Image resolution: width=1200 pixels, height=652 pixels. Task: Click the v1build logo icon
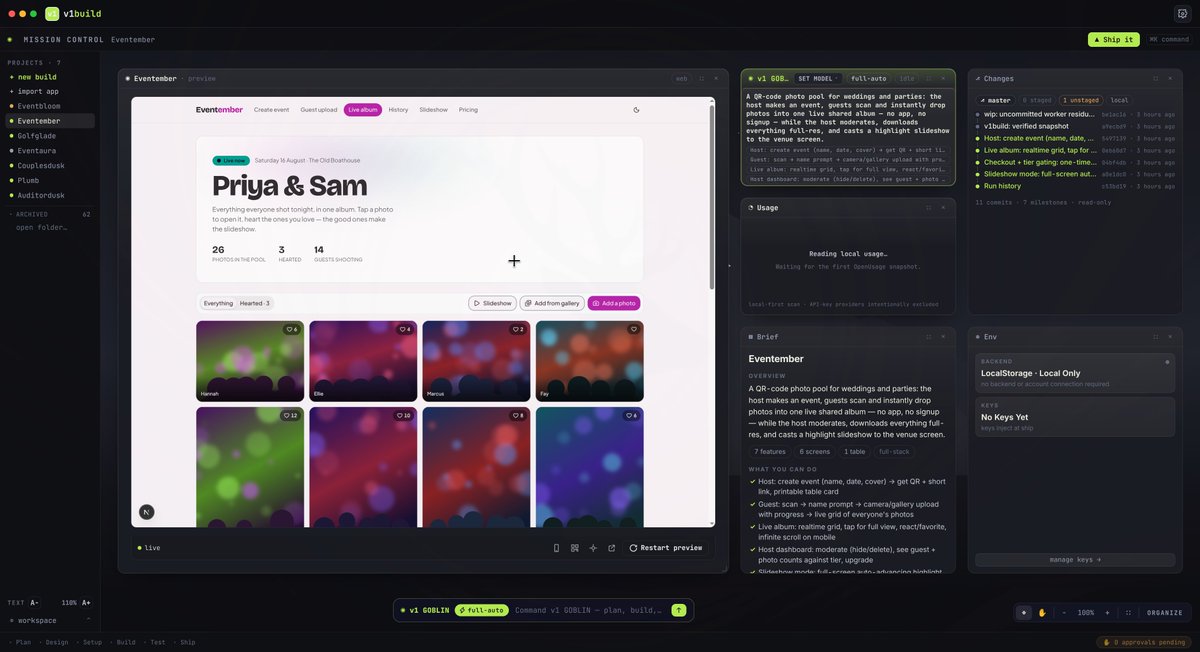52,14
